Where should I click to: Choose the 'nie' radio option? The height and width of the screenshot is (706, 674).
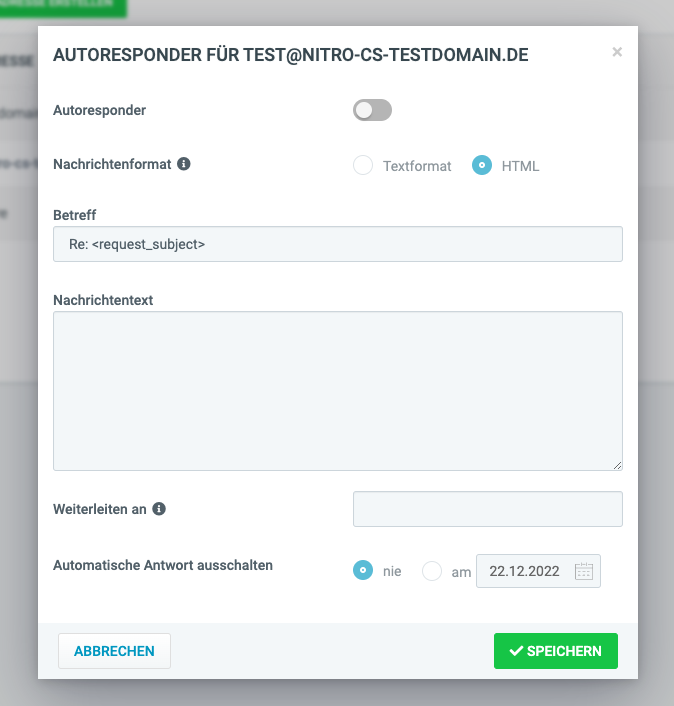pyautogui.click(x=363, y=570)
